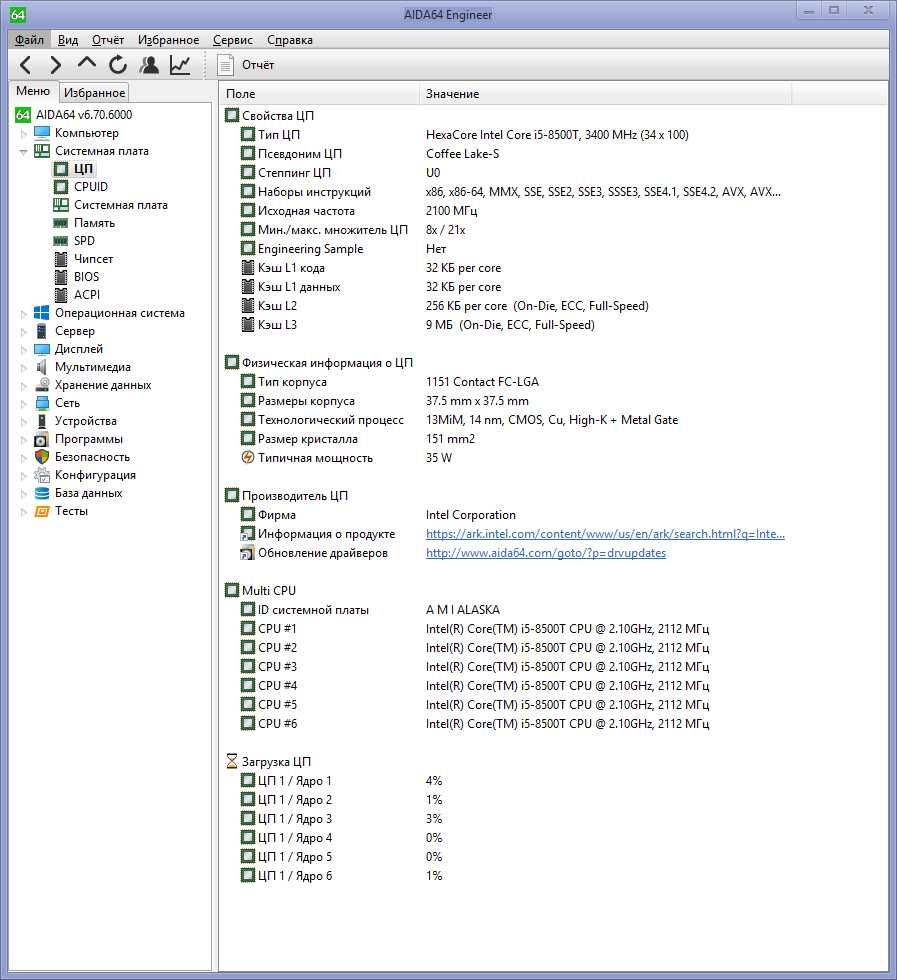897x980 pixels.
Task: Click the up-level arrow toolbar icon
Action: pyautogui.click(x=87, y=63)
